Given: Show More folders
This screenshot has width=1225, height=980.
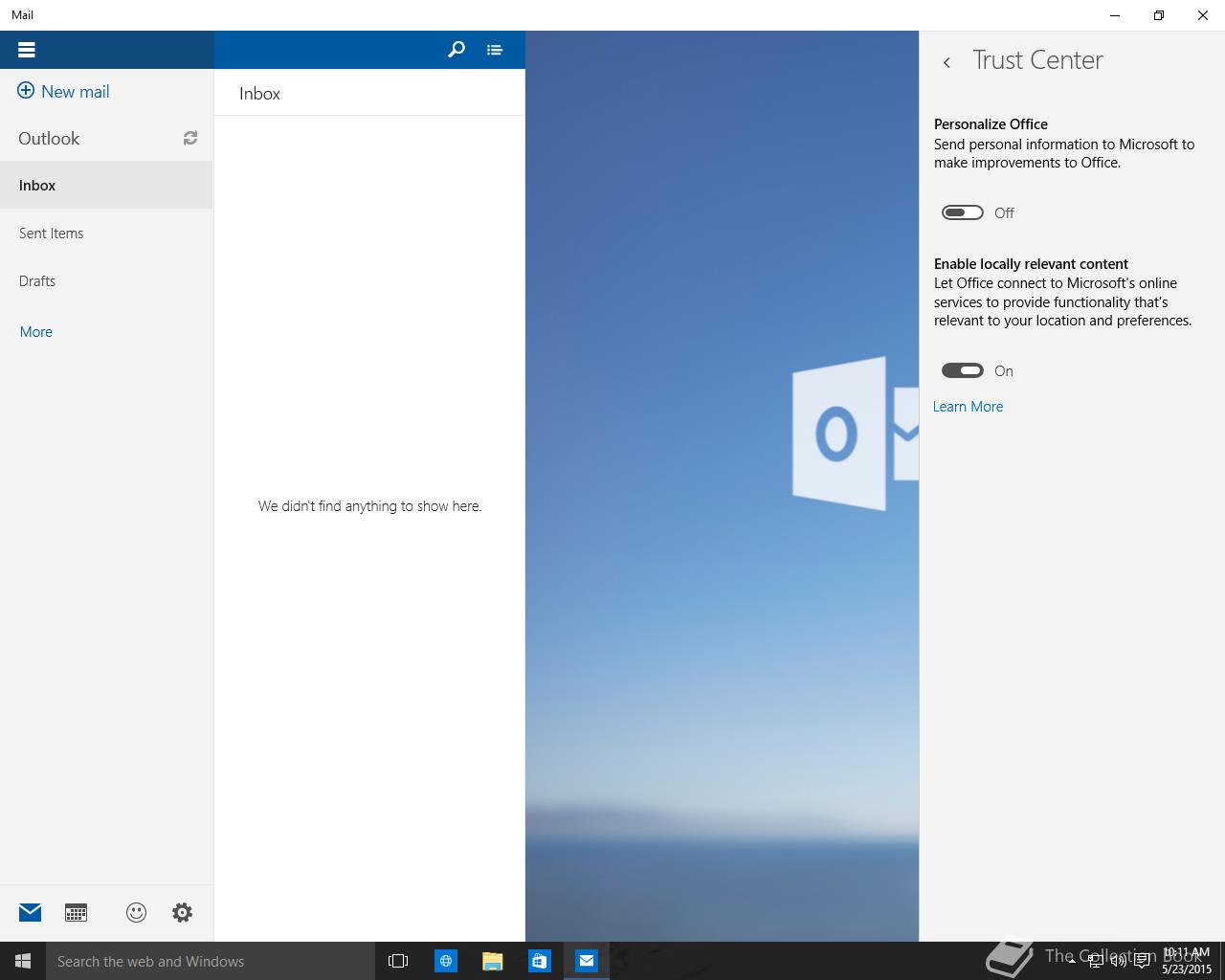Looking at the screenshot, I should 36,331.
